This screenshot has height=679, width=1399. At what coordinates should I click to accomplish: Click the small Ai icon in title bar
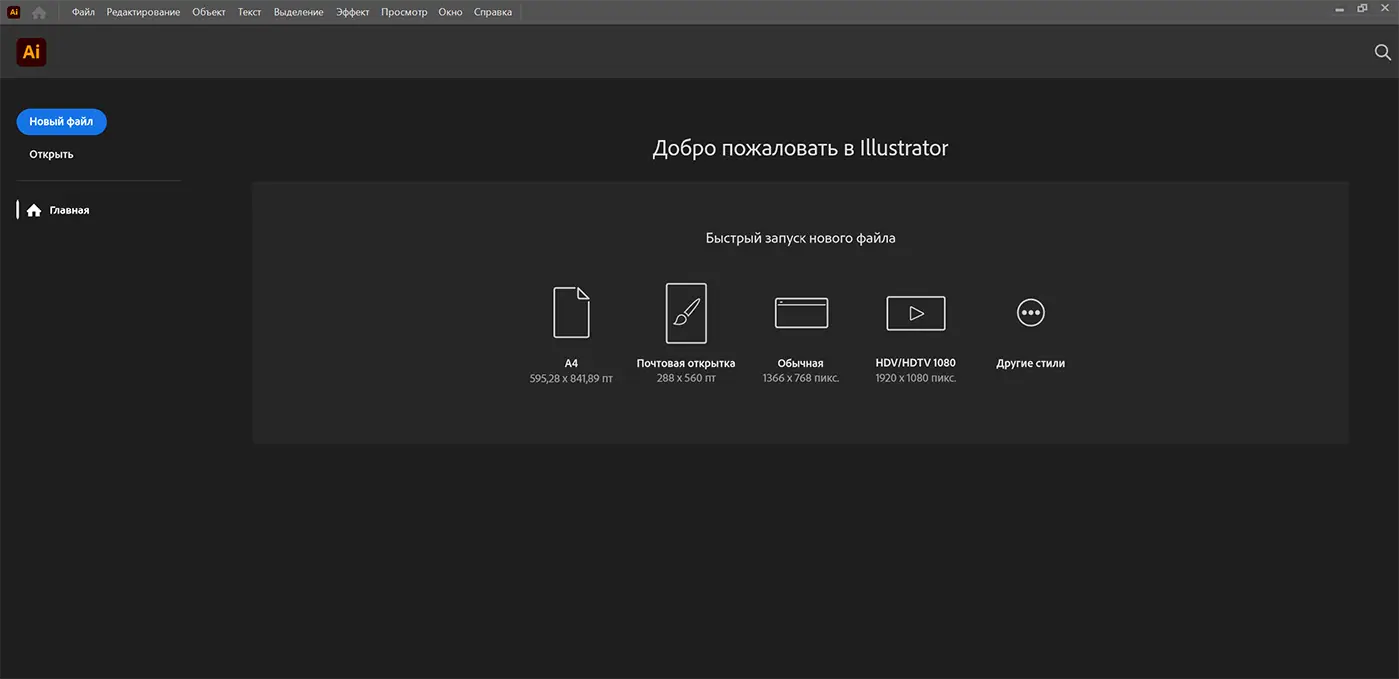click(x=14, y=12)
